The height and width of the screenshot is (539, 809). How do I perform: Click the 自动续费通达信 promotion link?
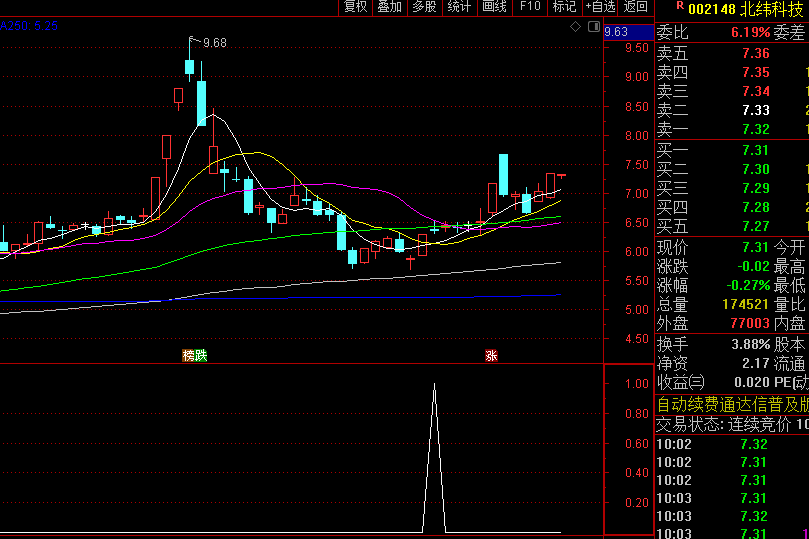click(732, 405)
